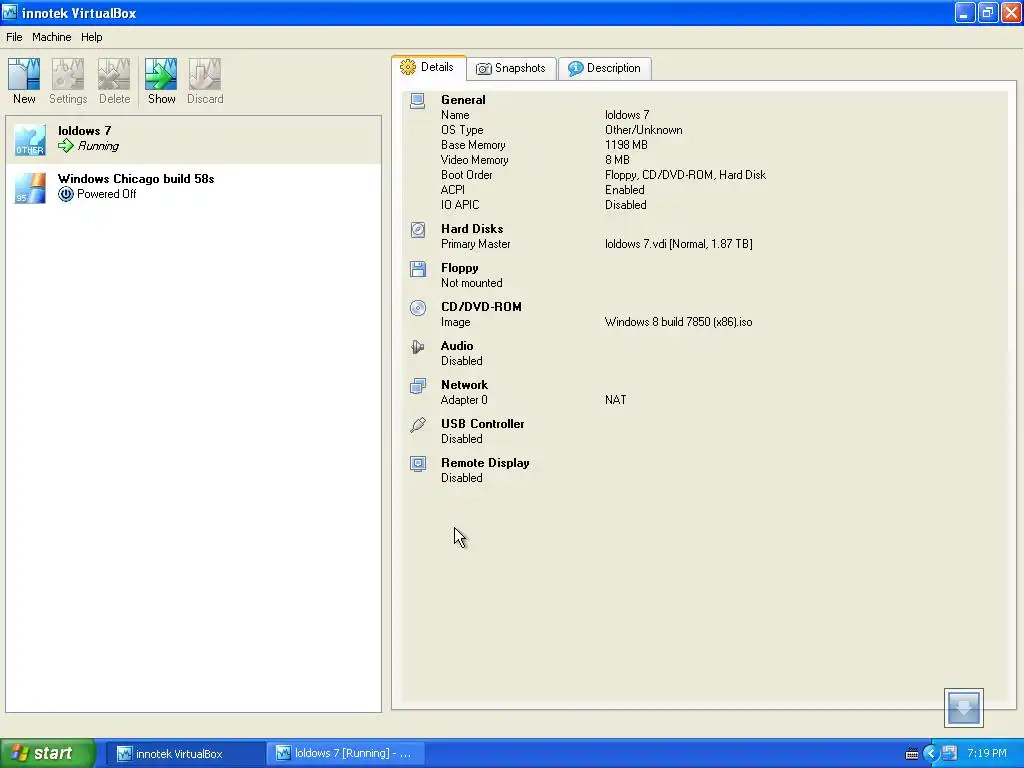1024x768 pixels.
Task: Click the USB Controller section heading
Action: [482, 424]
